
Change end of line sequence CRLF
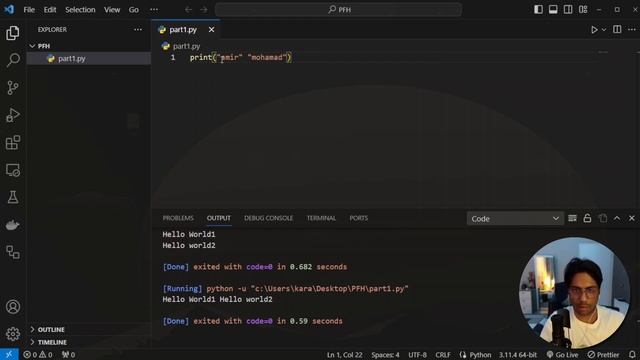[443, 355]
